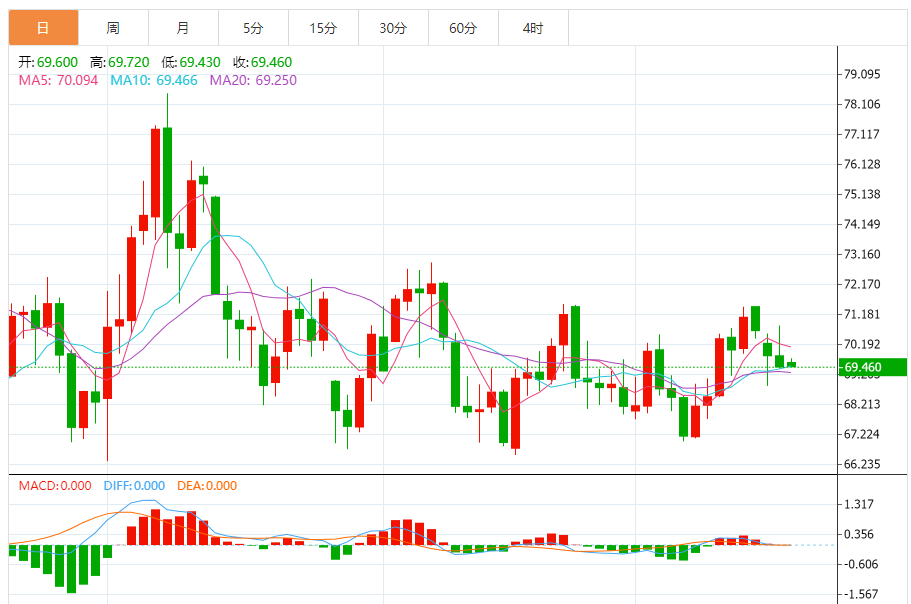This screenshot has height=604, width=911.
Task: Click the MA20: 69.250 indicator label
Action: [x=253, y=80]
